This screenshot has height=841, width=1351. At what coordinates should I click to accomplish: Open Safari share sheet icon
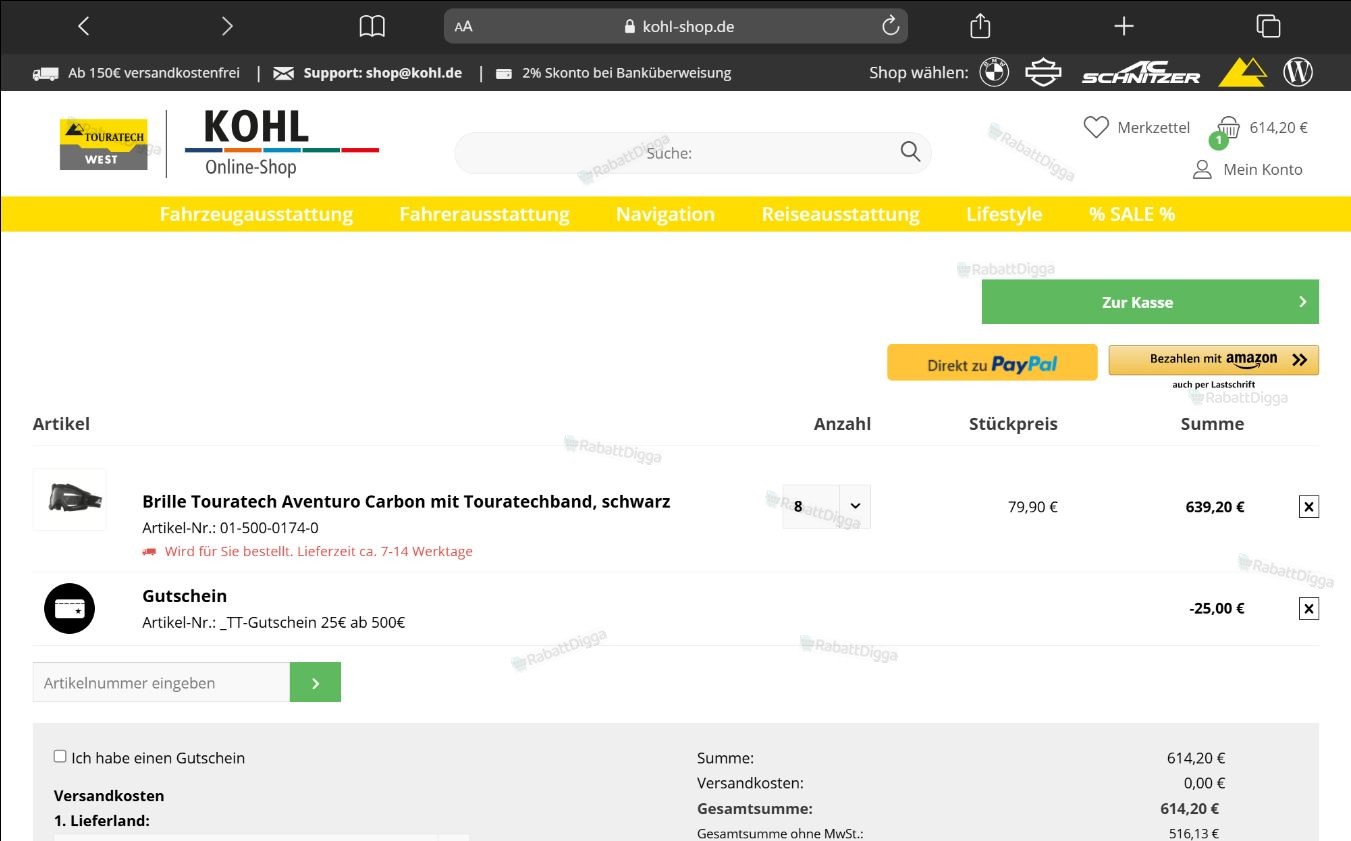pyautogui.click(x=980, y=26)
